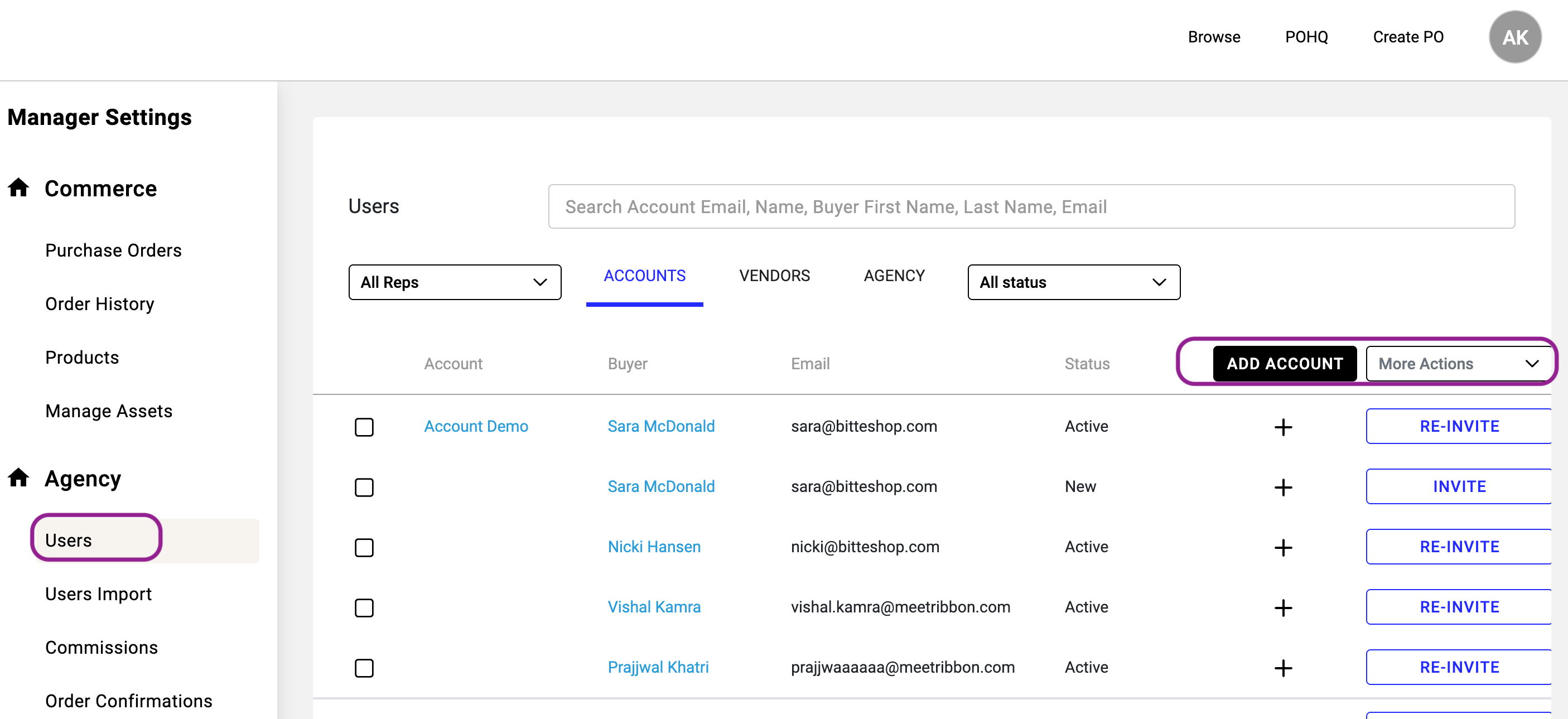This screenshot has height=719, width=1568.
Task: Click the plus icon on the New status row
Action: pyautogui.click(x=1283, y=487)
